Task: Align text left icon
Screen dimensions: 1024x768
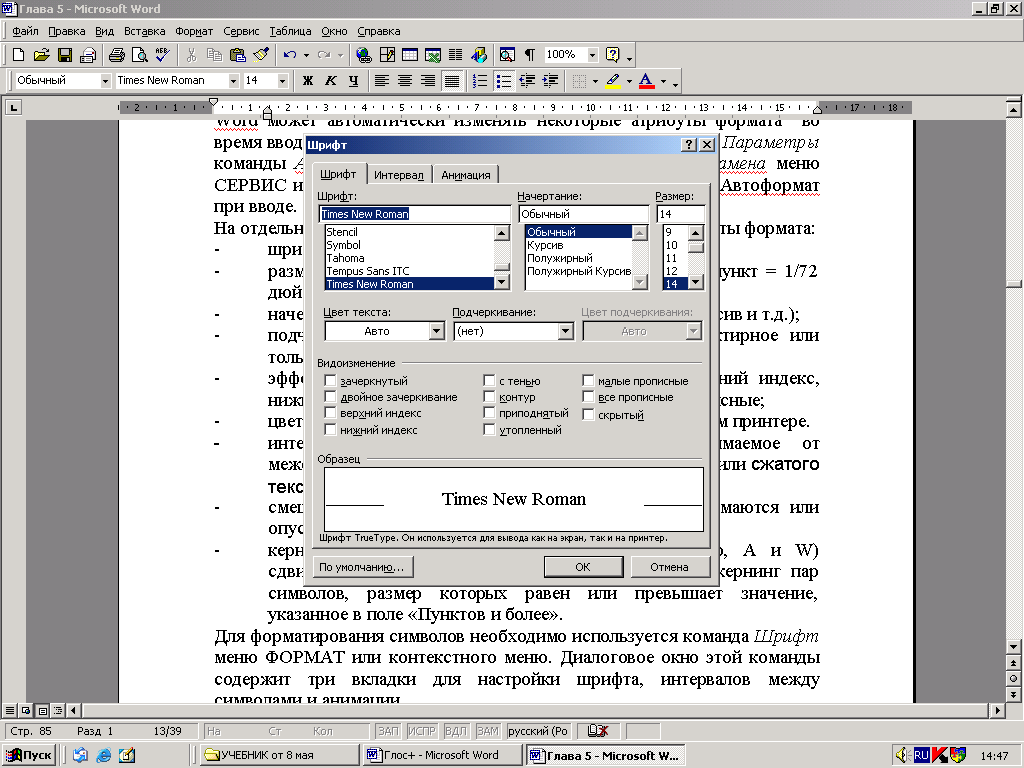Action: (382, 80)
